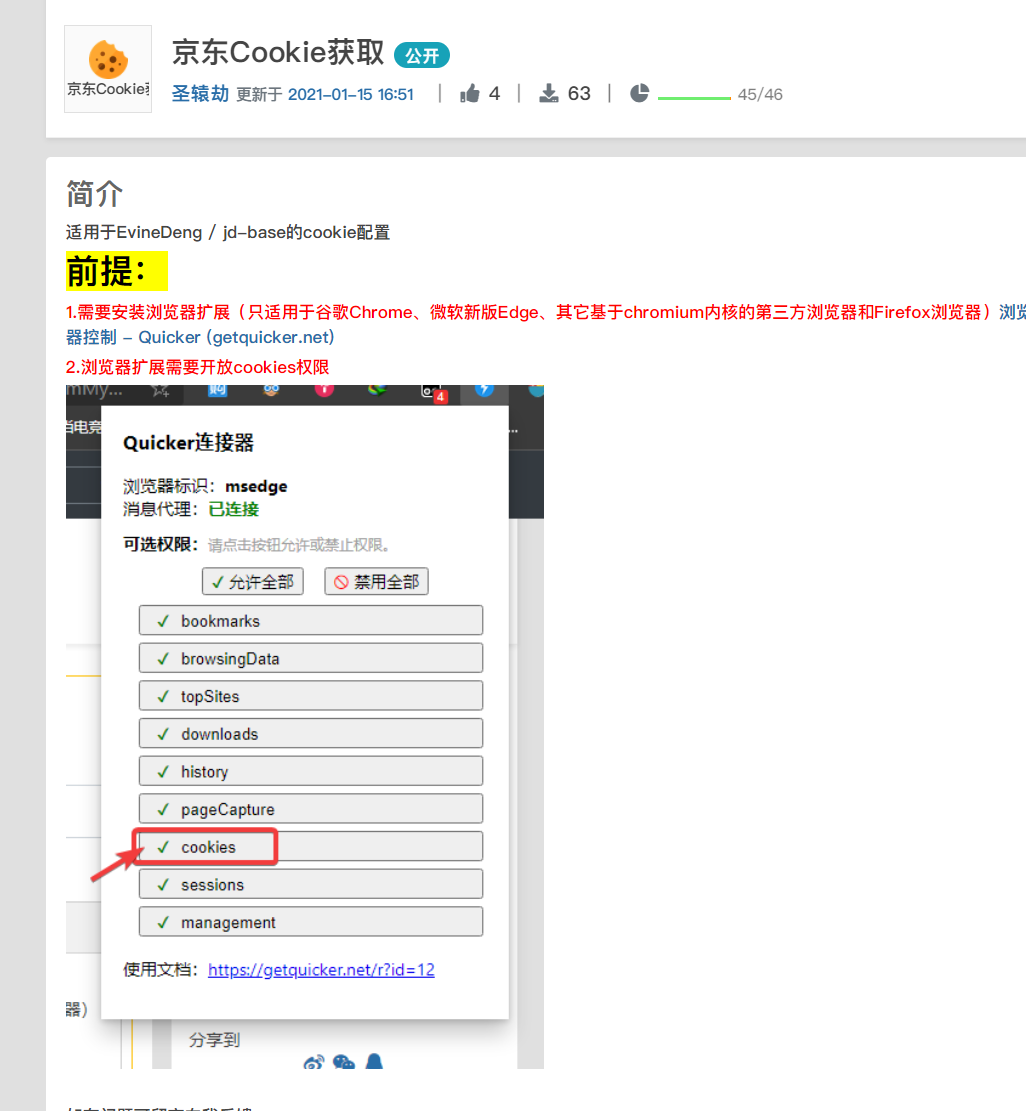The width and height of the screenshot is (1026, 1111).
Task: Click the 公开 public badge
Action: (x=422, y=55)
